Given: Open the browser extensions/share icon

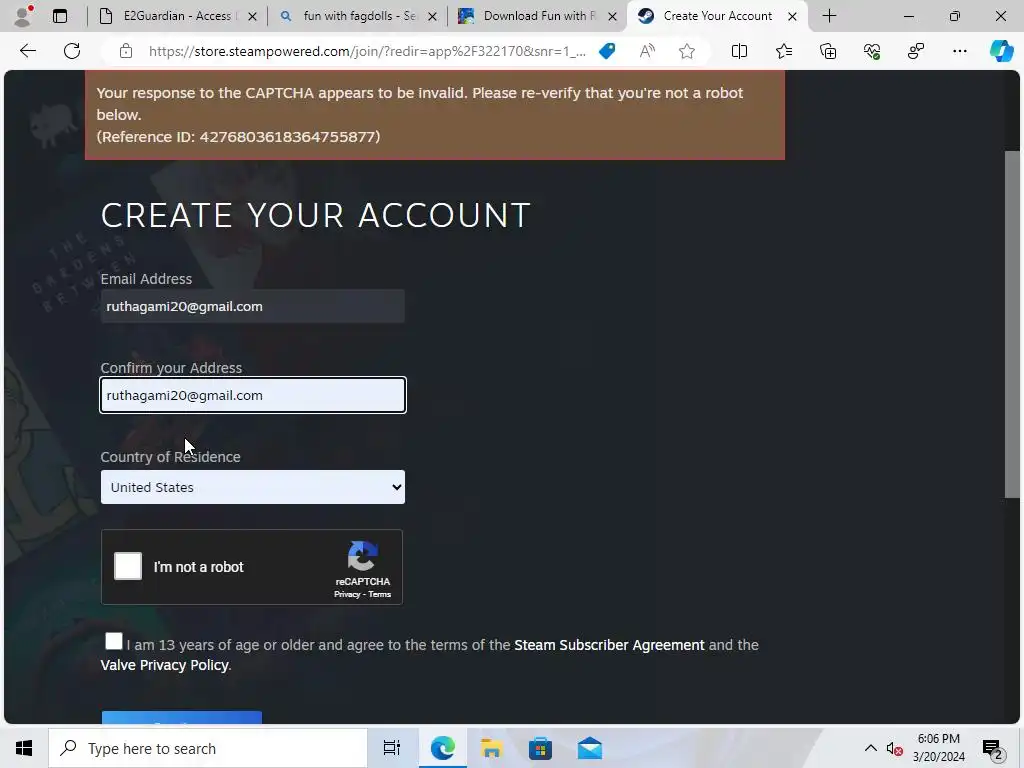Looking at the screenshot, I should pyautogui.click(x=916, y=51).
